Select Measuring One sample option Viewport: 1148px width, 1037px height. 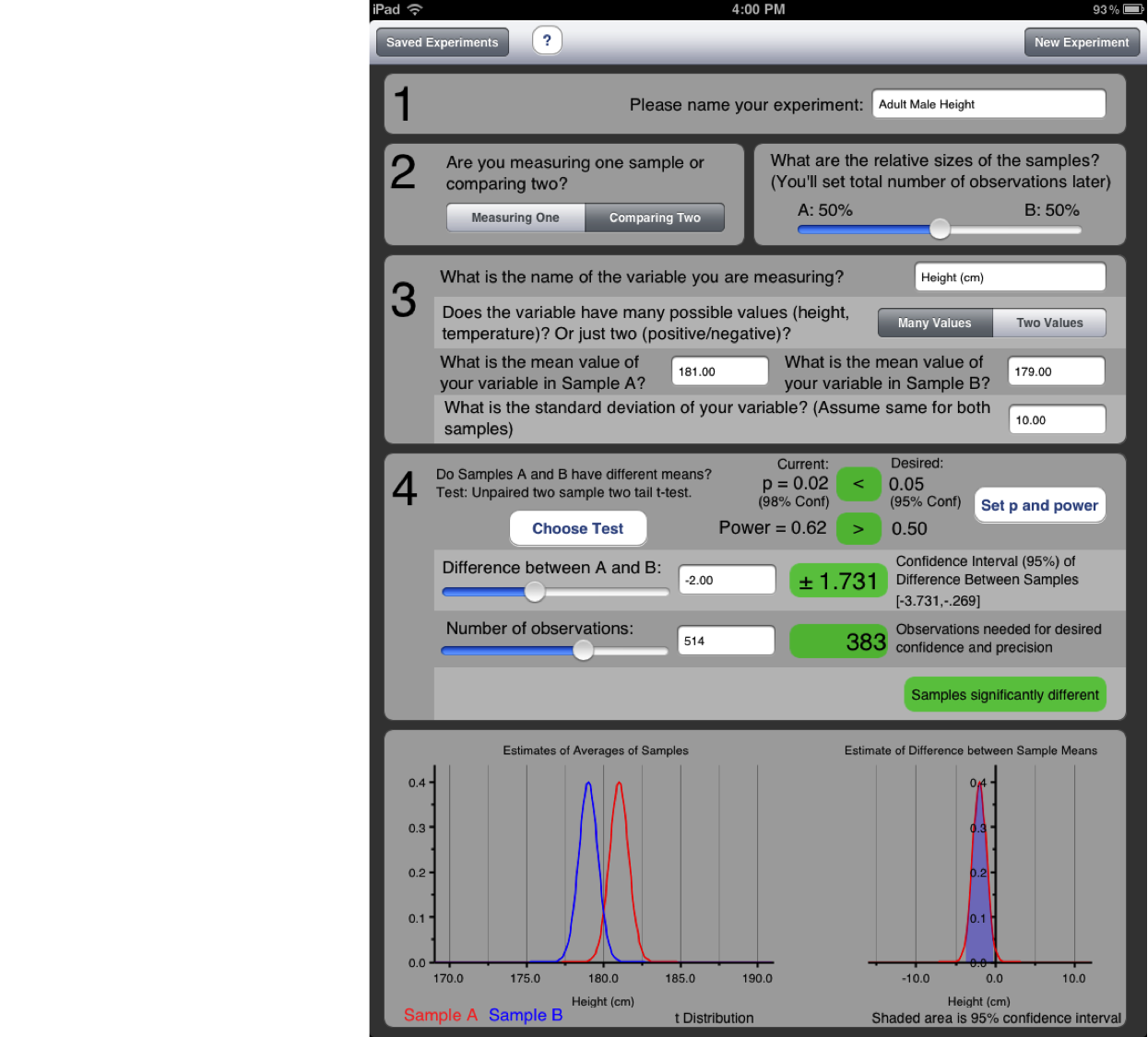point(515,218)
